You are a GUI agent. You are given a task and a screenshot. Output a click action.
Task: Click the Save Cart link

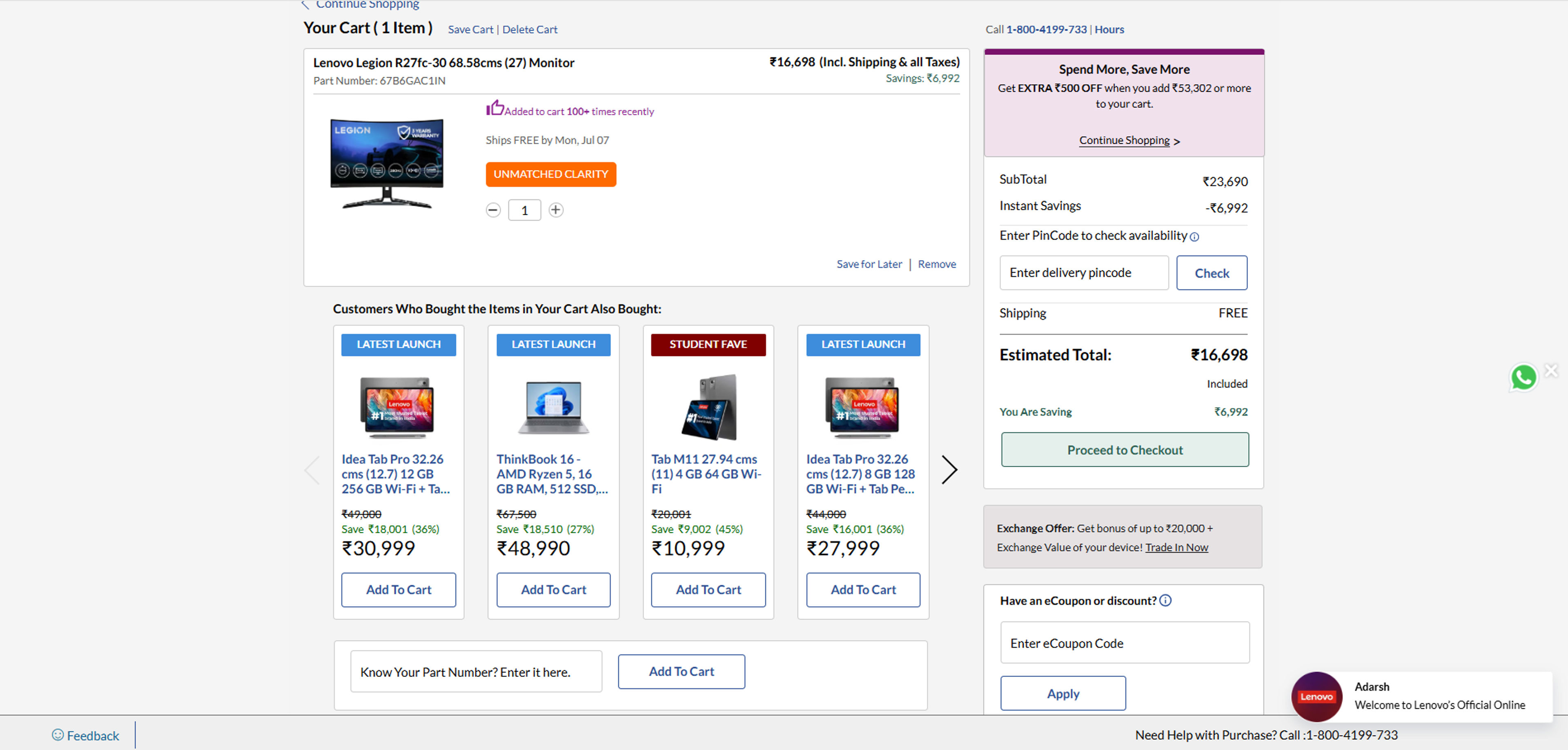point(470,29)
